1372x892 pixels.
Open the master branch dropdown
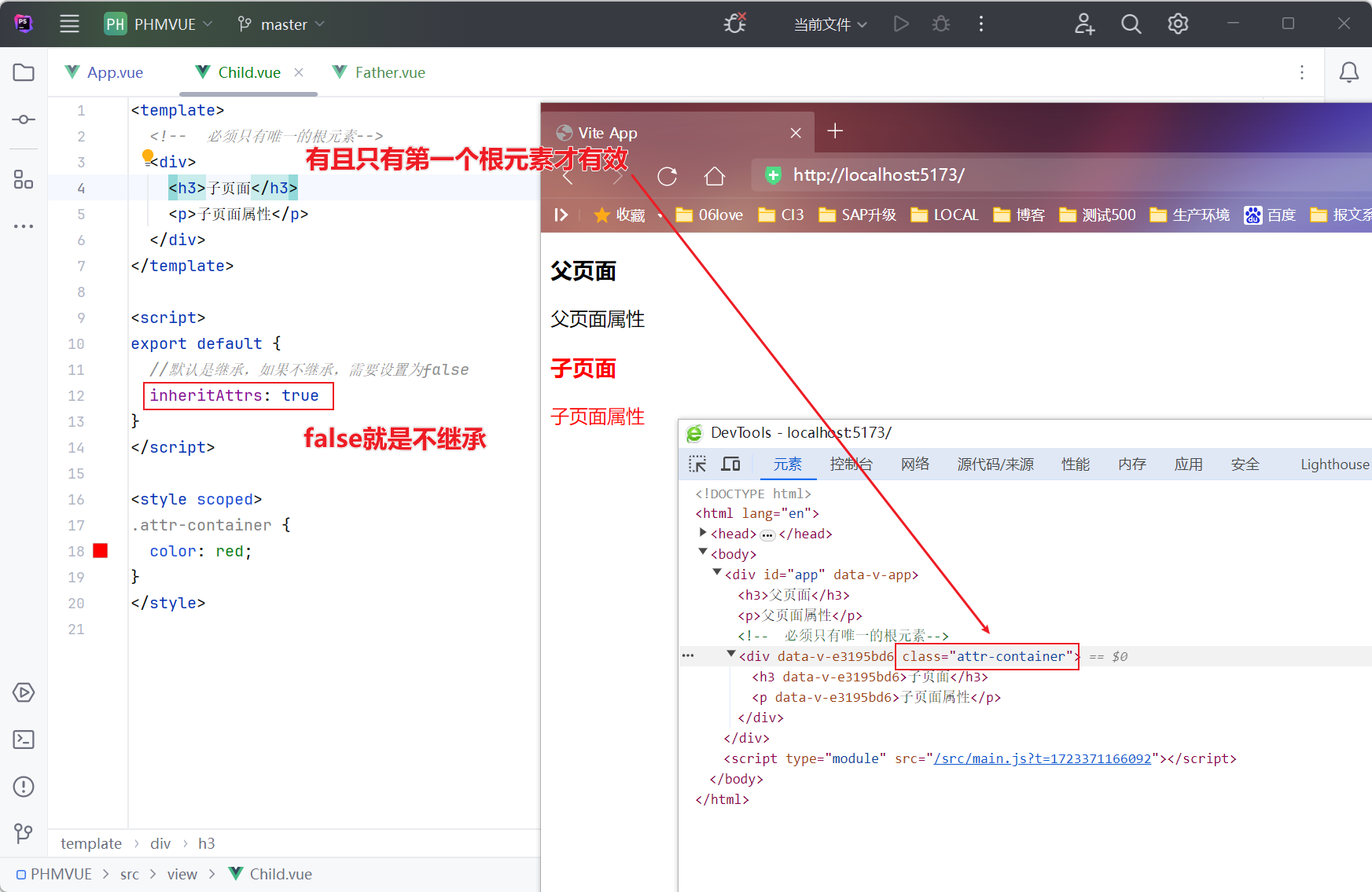(281, 24)
